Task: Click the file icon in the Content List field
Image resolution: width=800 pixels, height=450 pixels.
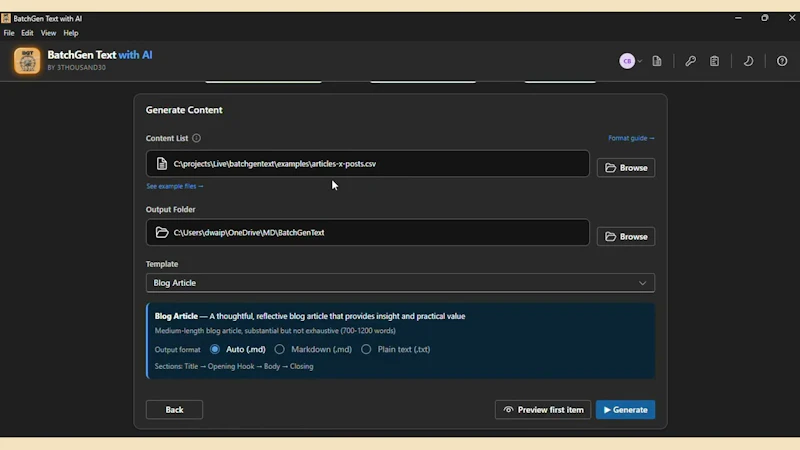Action: click(x=162, y=164)
